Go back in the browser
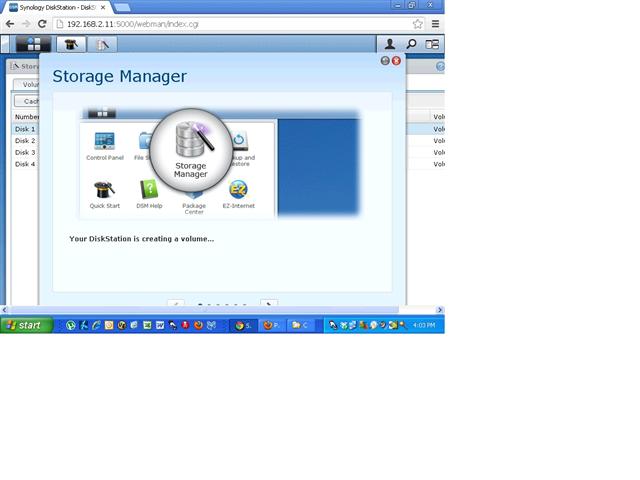The image size is (640, 480). click(10, 24)
